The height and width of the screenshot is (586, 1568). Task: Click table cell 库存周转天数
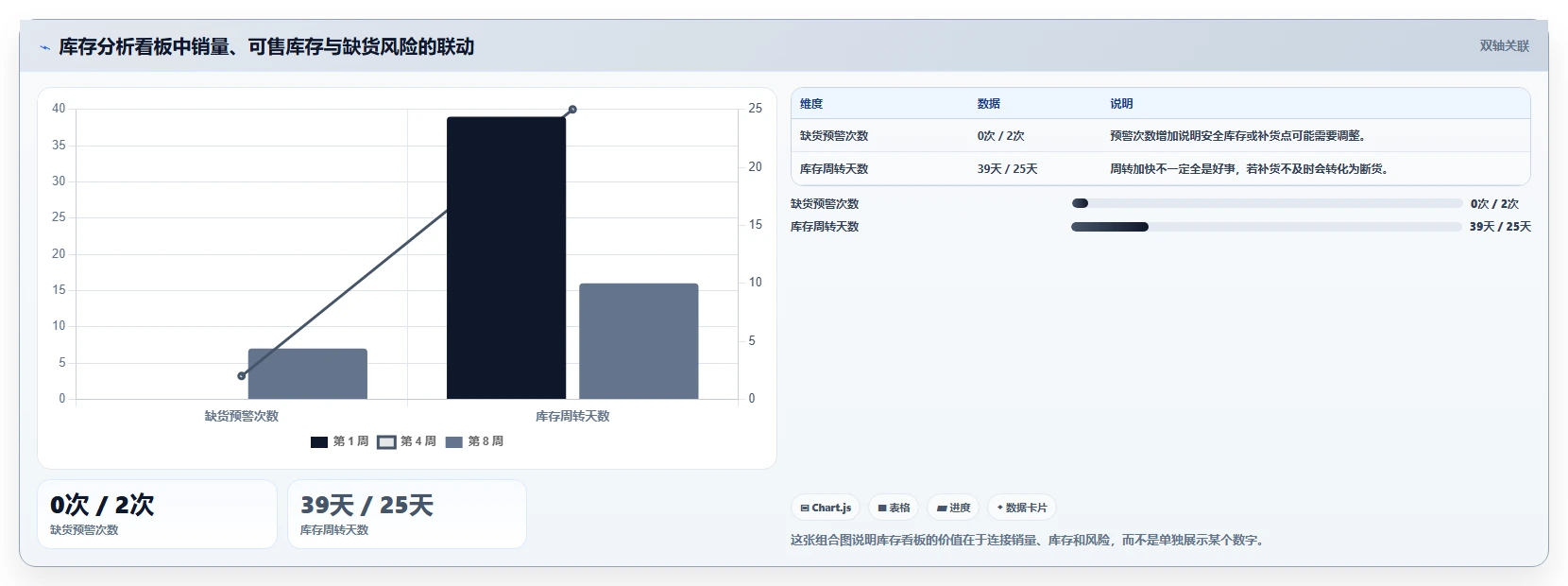[x=834, y=169]
